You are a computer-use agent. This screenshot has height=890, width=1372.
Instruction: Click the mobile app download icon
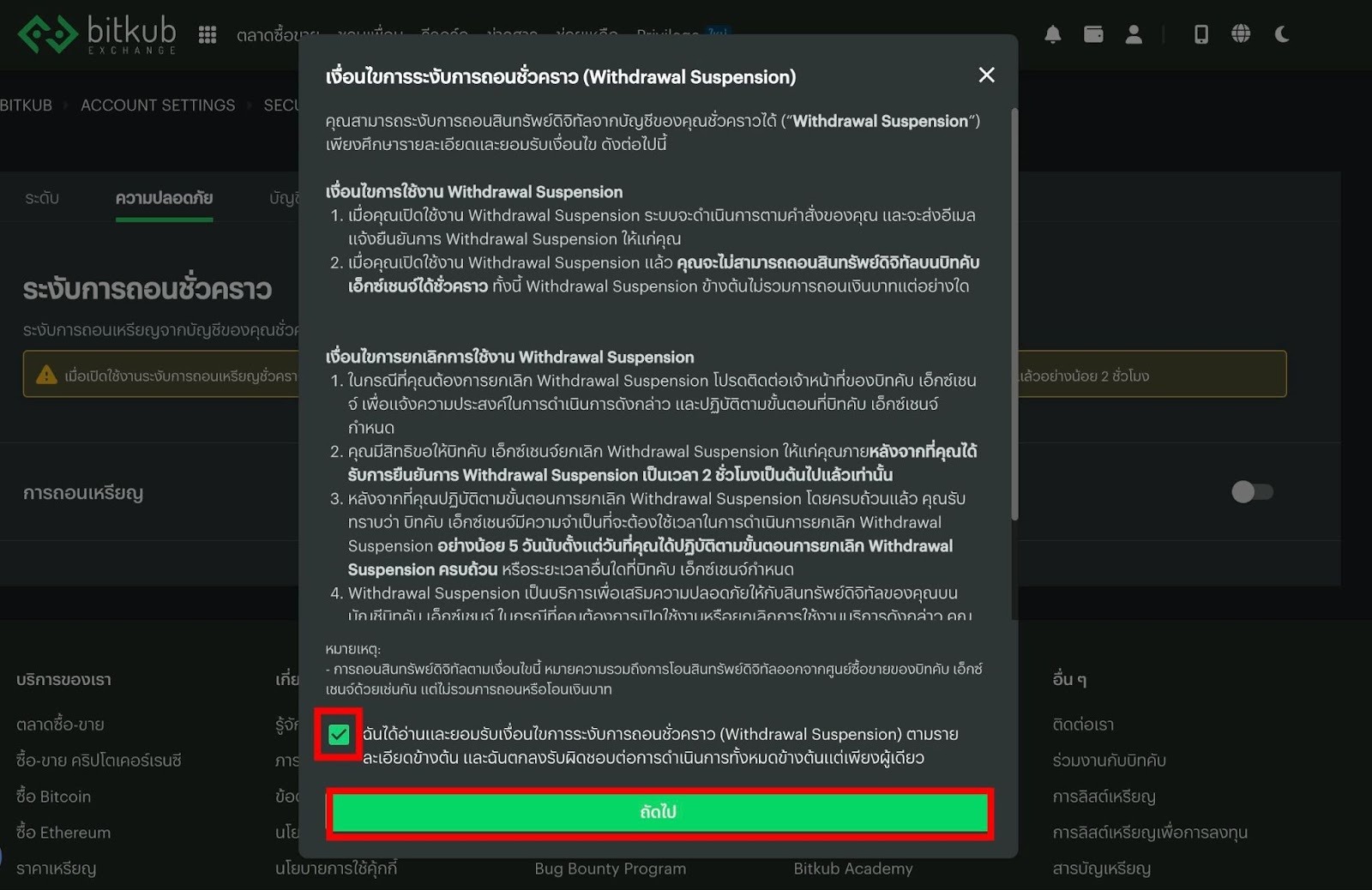[x=1201, y=34]
